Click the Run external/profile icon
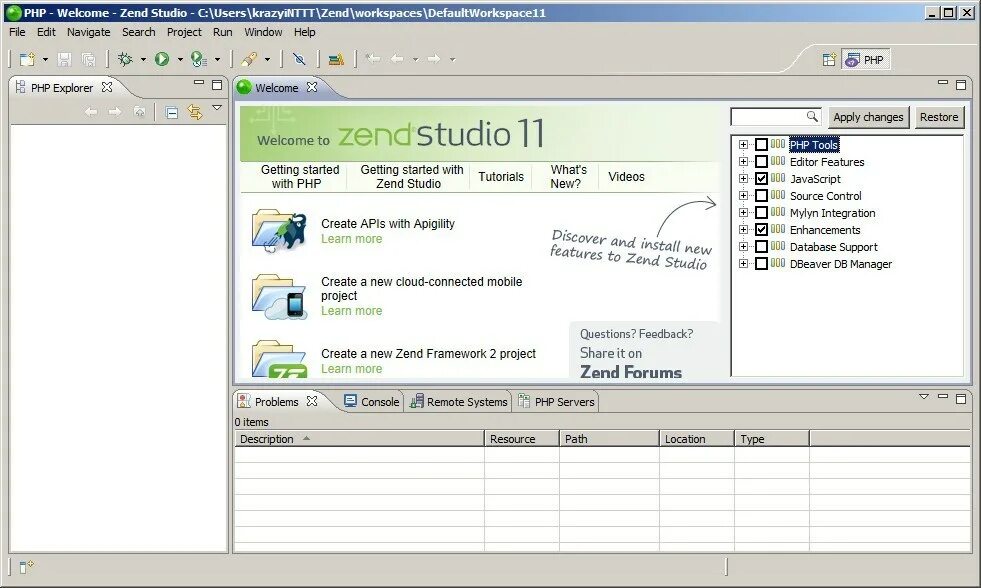Screen dimensions: 981x588 pyautogui.click(x=199, y=59)
